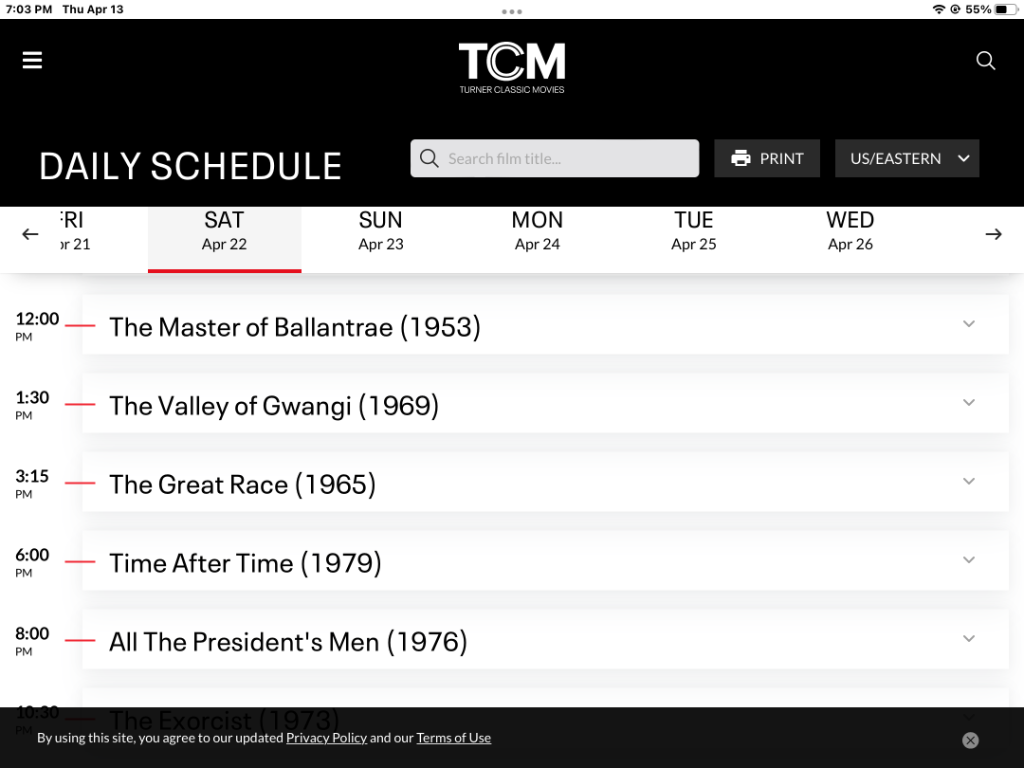Tap the battery status indicator
The height and width of the screenshot is (768, 1024).
(1005, 9)
